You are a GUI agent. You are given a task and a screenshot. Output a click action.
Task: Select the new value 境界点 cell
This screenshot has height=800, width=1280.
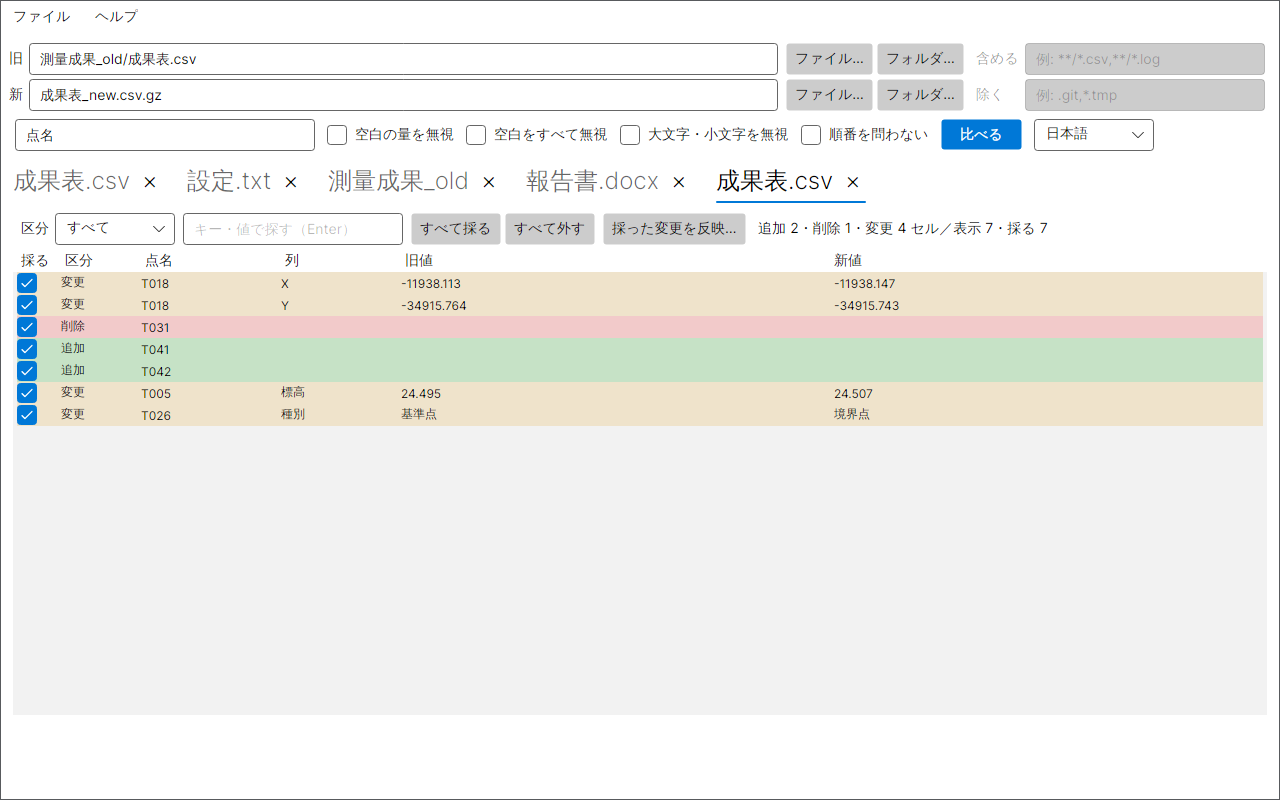(852, 414)
